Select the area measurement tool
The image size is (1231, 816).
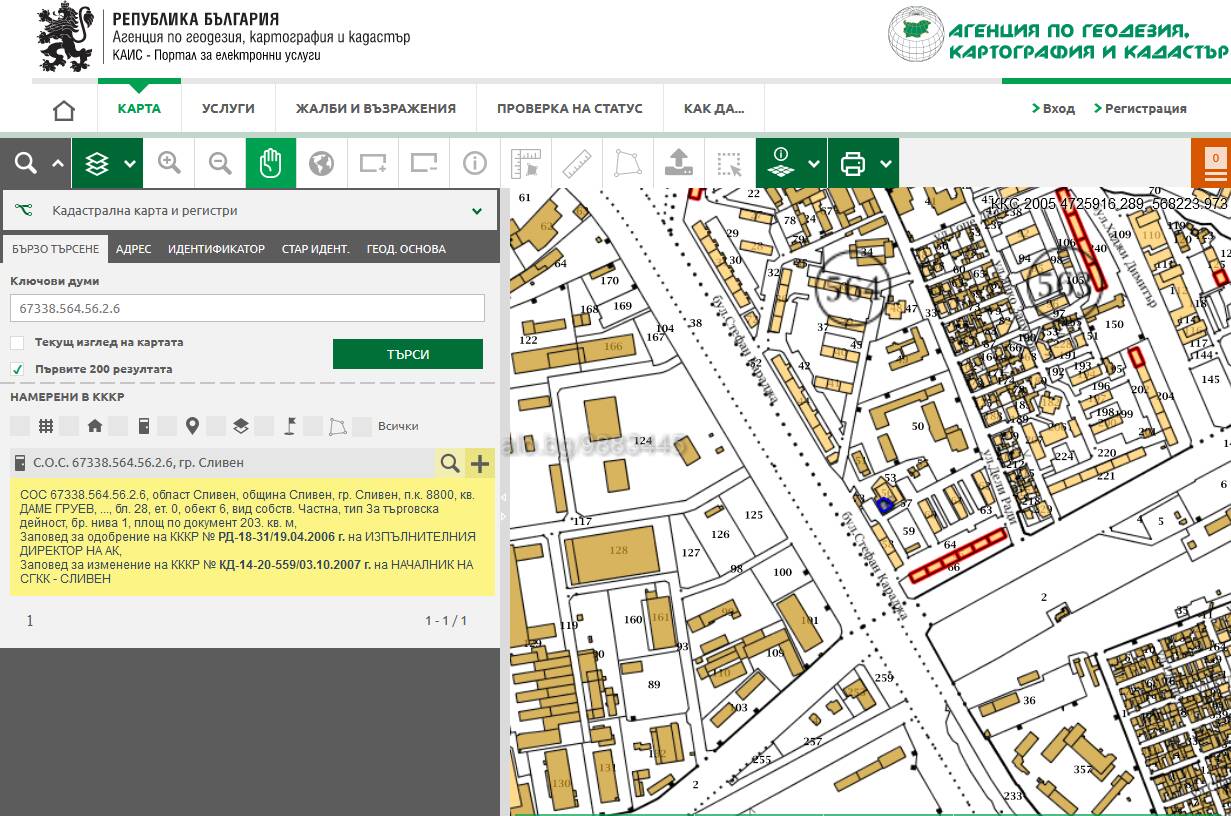[x=526, y=163]
